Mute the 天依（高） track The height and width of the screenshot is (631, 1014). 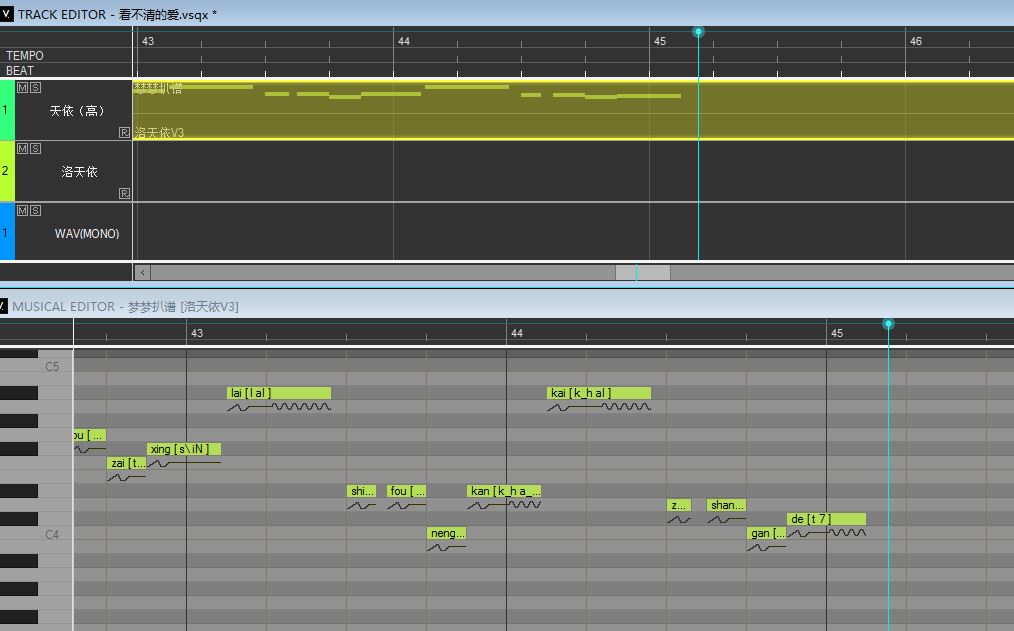click(22, 87)
